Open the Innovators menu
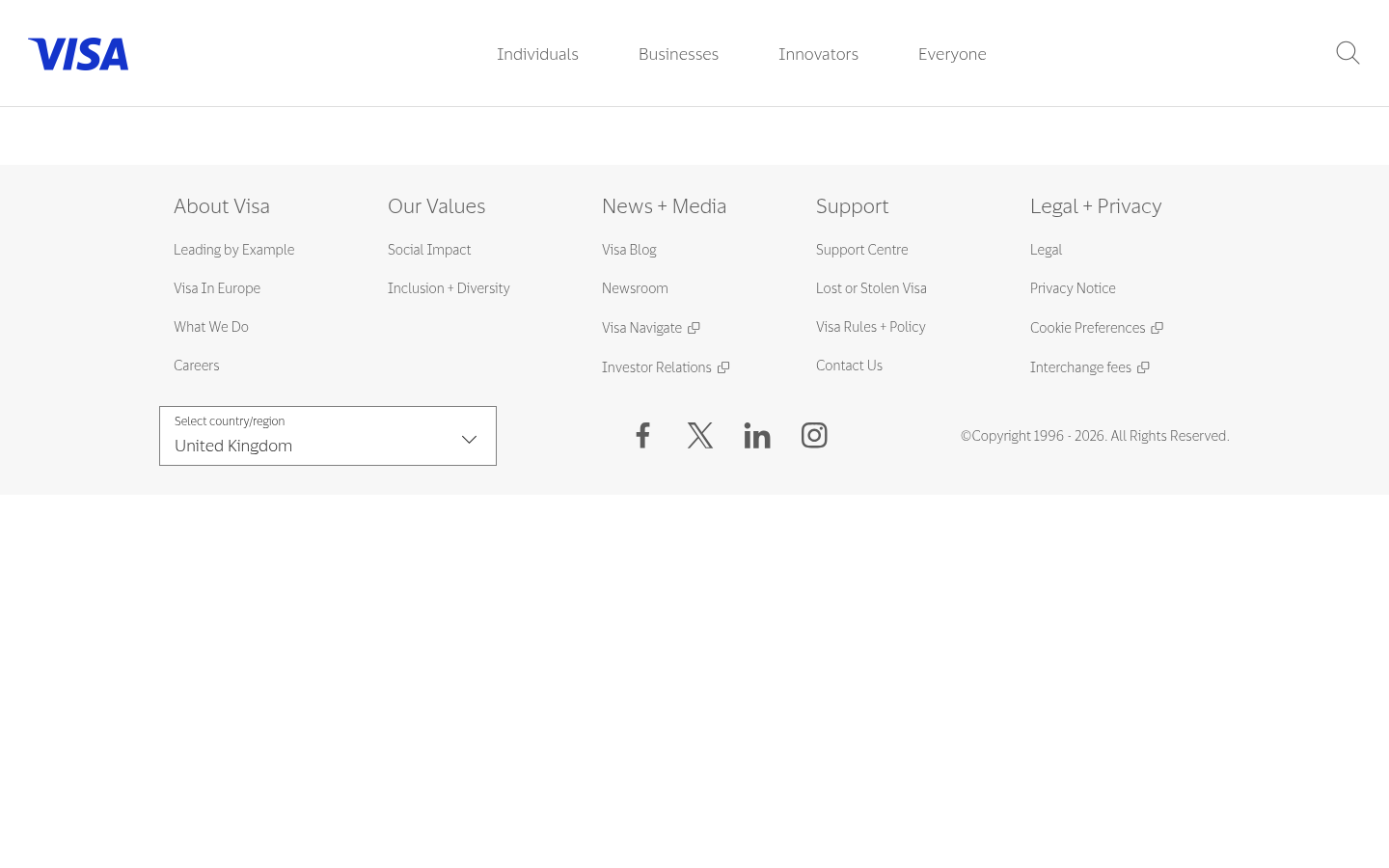This screenshot has width=1389, height=868. click(x=818, y=54)
